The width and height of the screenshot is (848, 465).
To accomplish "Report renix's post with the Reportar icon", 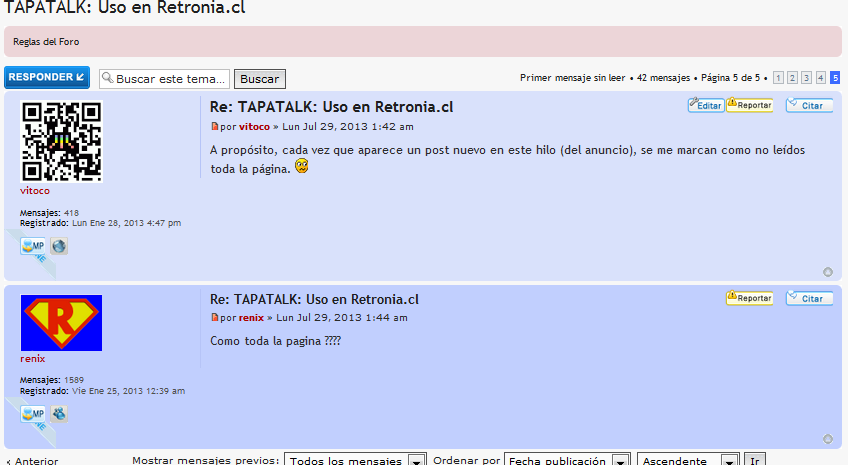I will click(749, 298).
